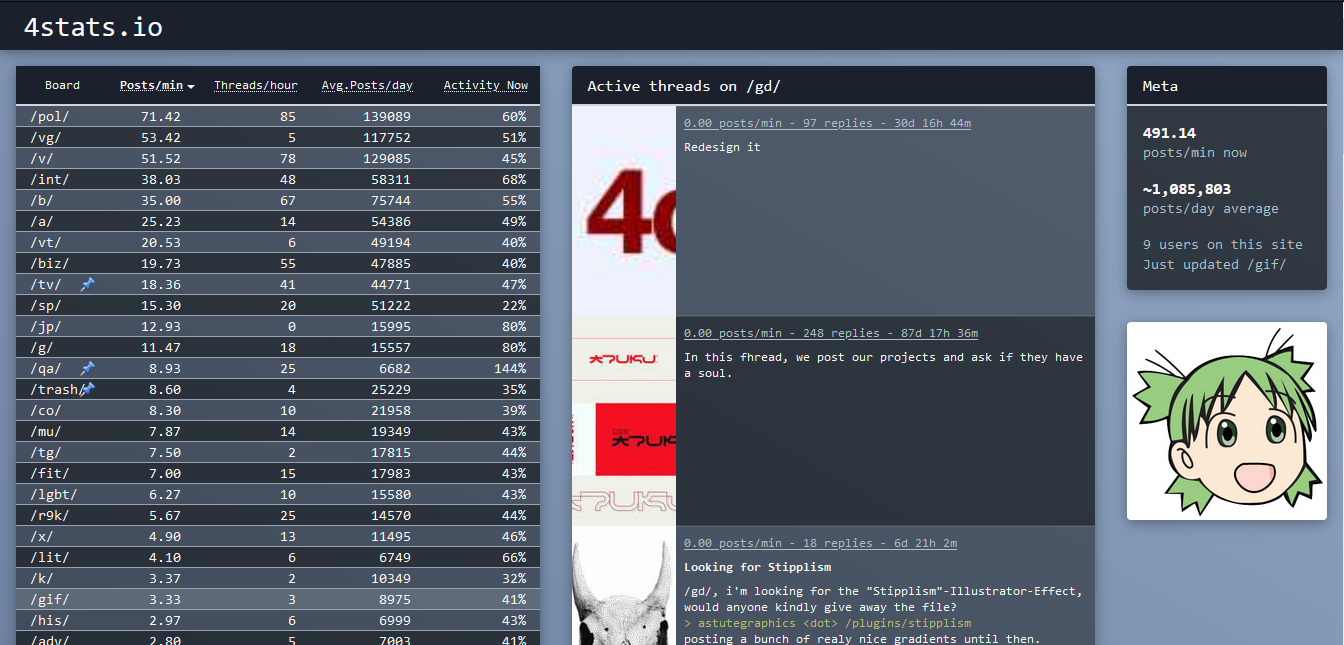Click the pin icon beside /trash
1344x645 pixels.
coord(87,390)
